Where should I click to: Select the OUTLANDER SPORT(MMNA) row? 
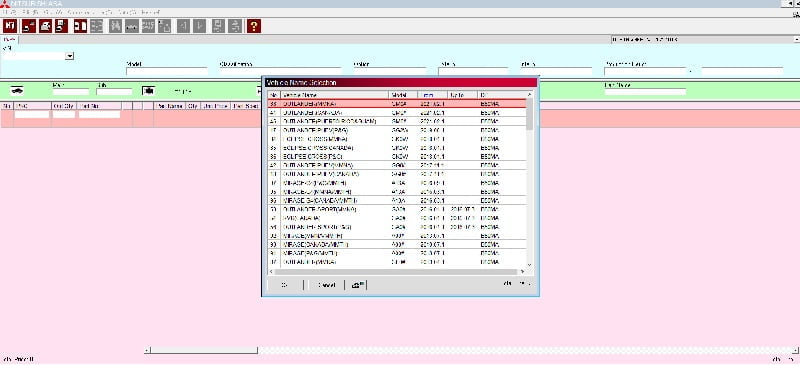point(397,209)
